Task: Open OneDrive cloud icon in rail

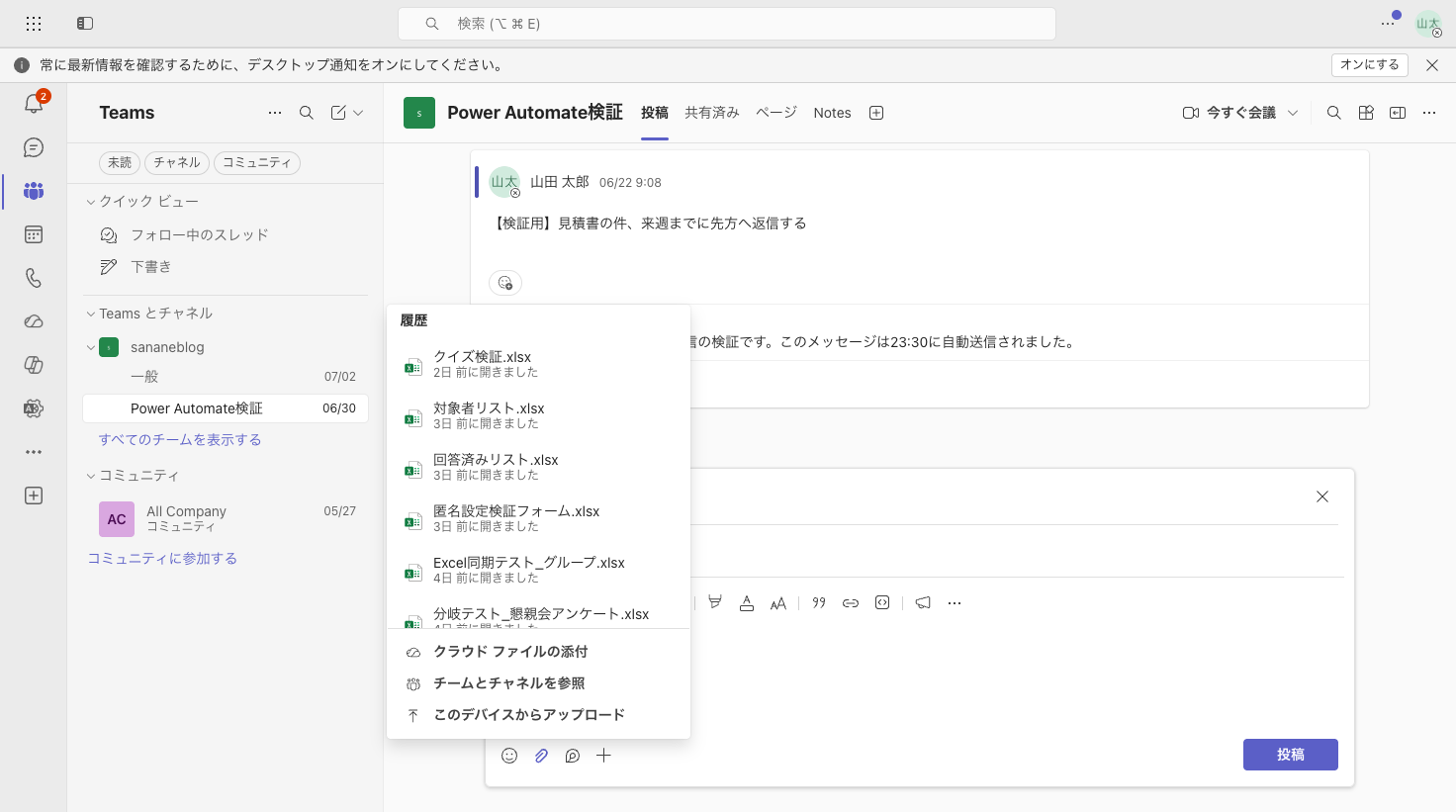Action: tap(34, 321)
